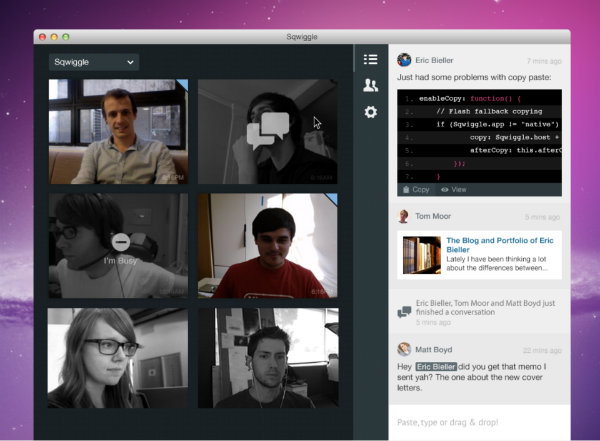Click the 'just finished a conversation' notice text
Image resolution: width=600 pixels, height=441 pixels.
click(x=485, y=307)
